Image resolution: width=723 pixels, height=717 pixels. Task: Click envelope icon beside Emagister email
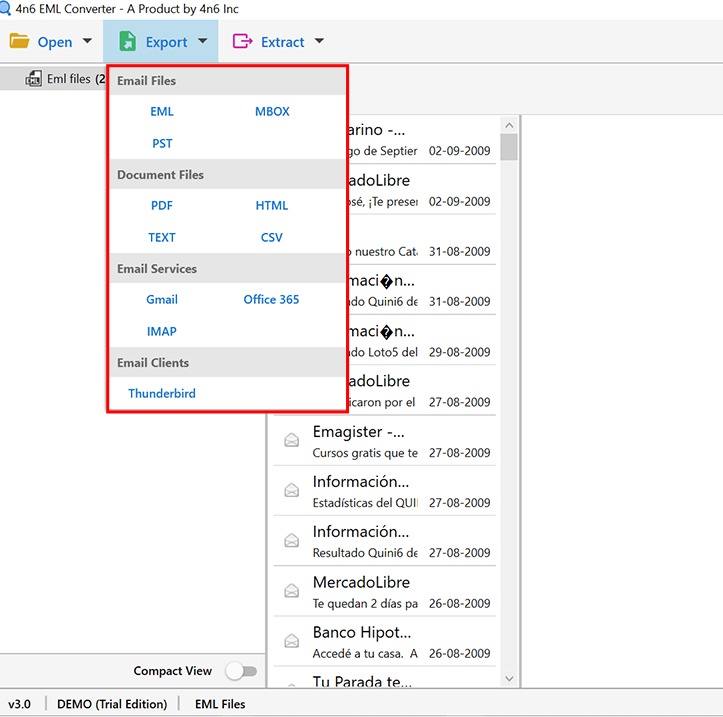(x=291, y=440)
